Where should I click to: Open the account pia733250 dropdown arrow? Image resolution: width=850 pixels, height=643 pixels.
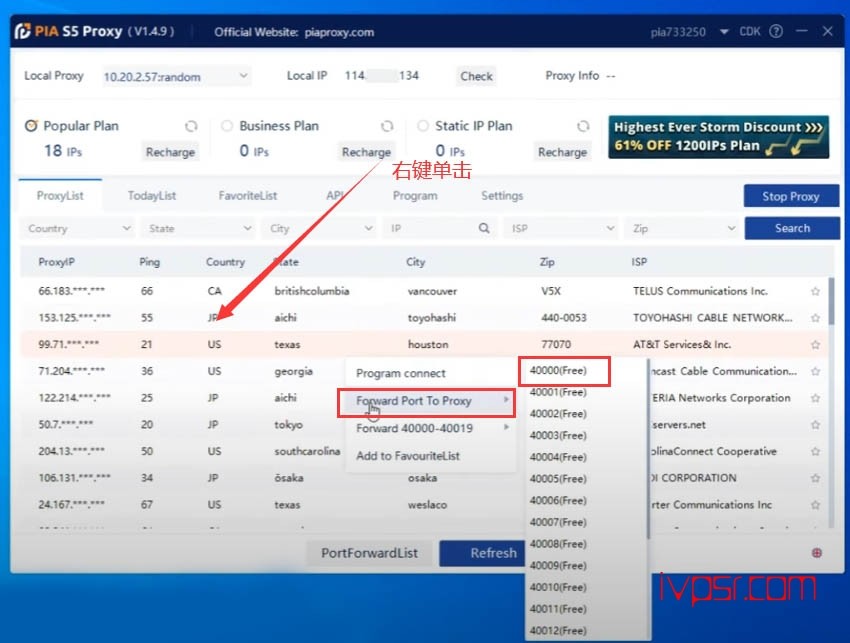click(724, 31)
